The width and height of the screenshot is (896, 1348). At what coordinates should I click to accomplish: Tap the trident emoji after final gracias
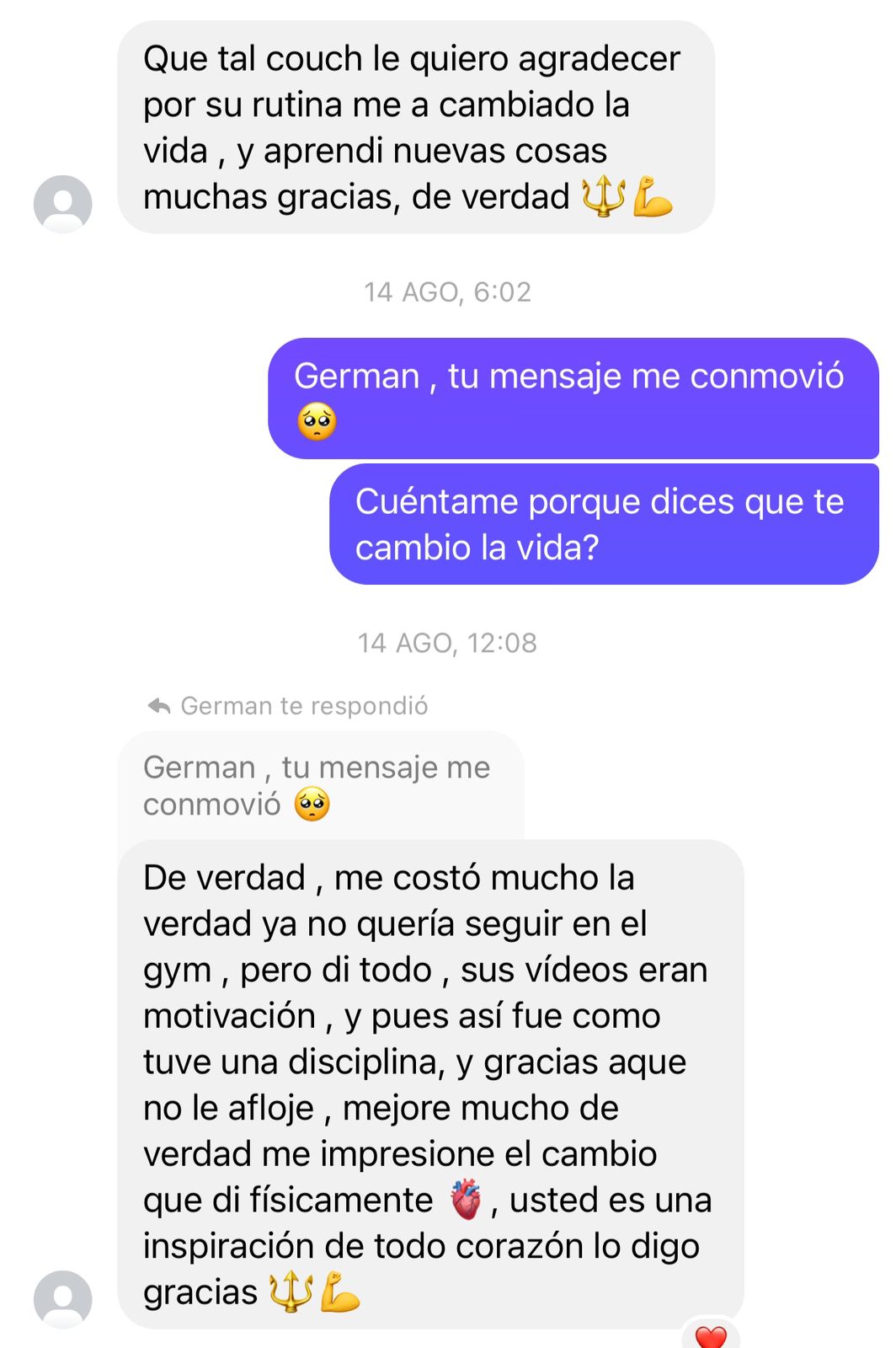[291, 1292]
